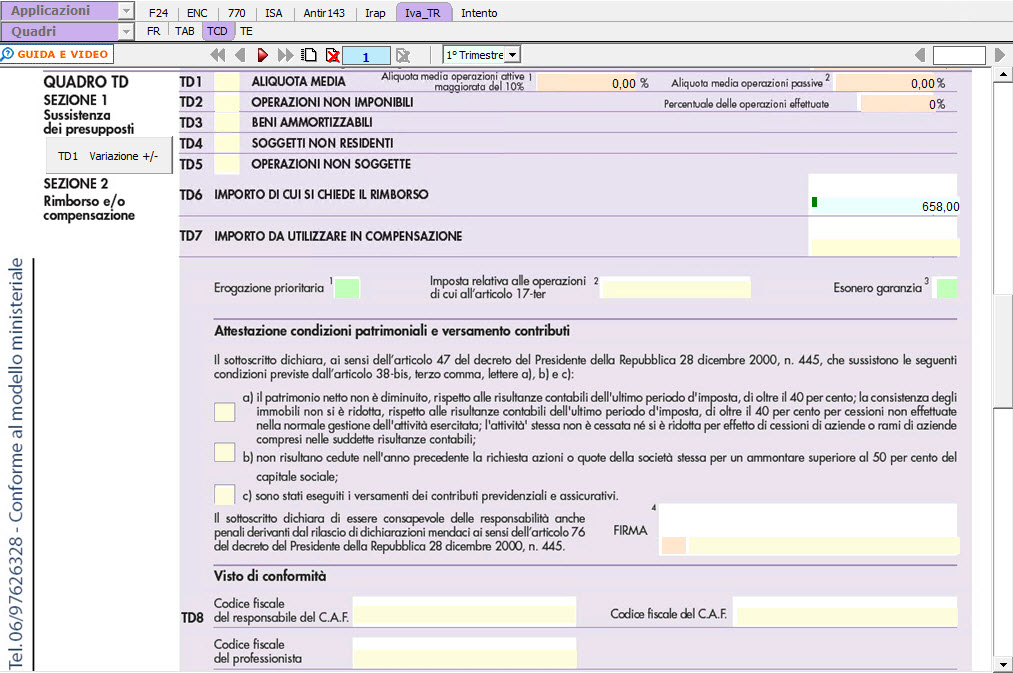Check the Erogazione prioritaria box

click(x=347, y=288)
